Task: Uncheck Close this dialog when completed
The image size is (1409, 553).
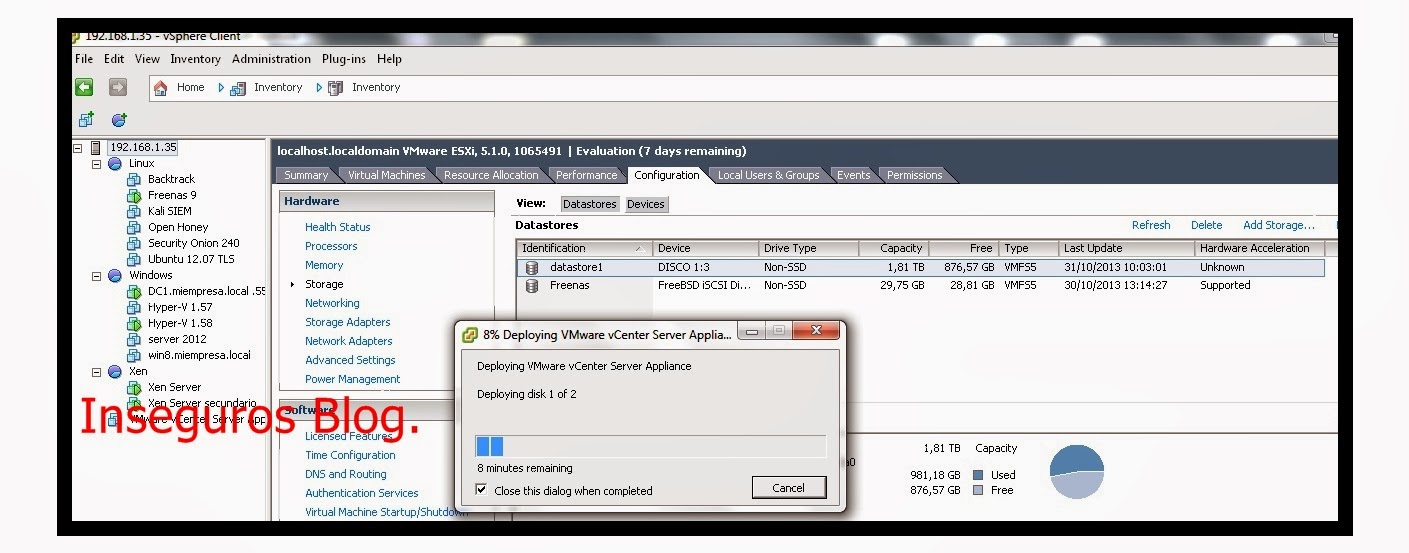Action: click(x=482, y=490)
